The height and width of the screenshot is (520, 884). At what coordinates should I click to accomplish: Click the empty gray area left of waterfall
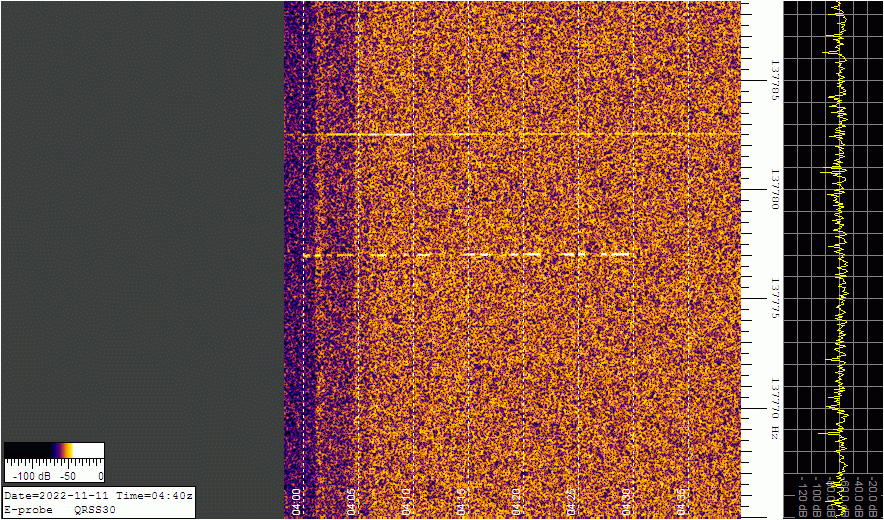[x=140, y=220]
